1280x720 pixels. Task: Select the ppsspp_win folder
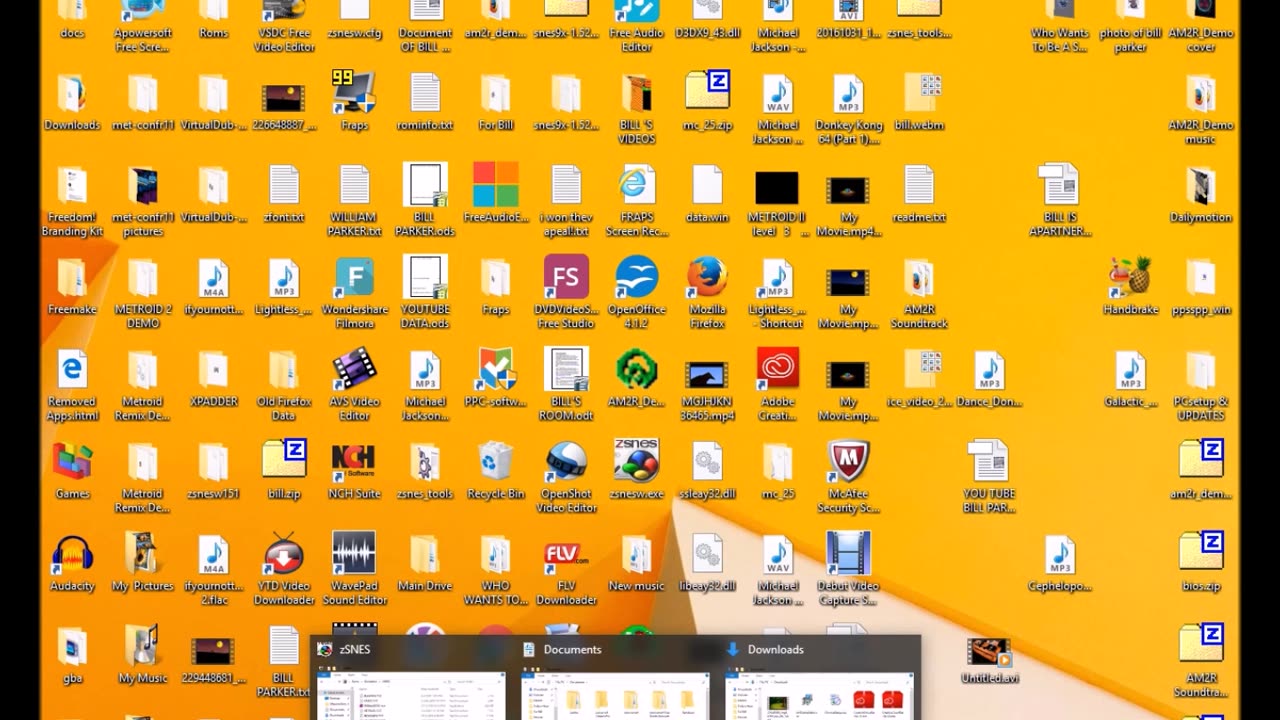[1201, 279]
